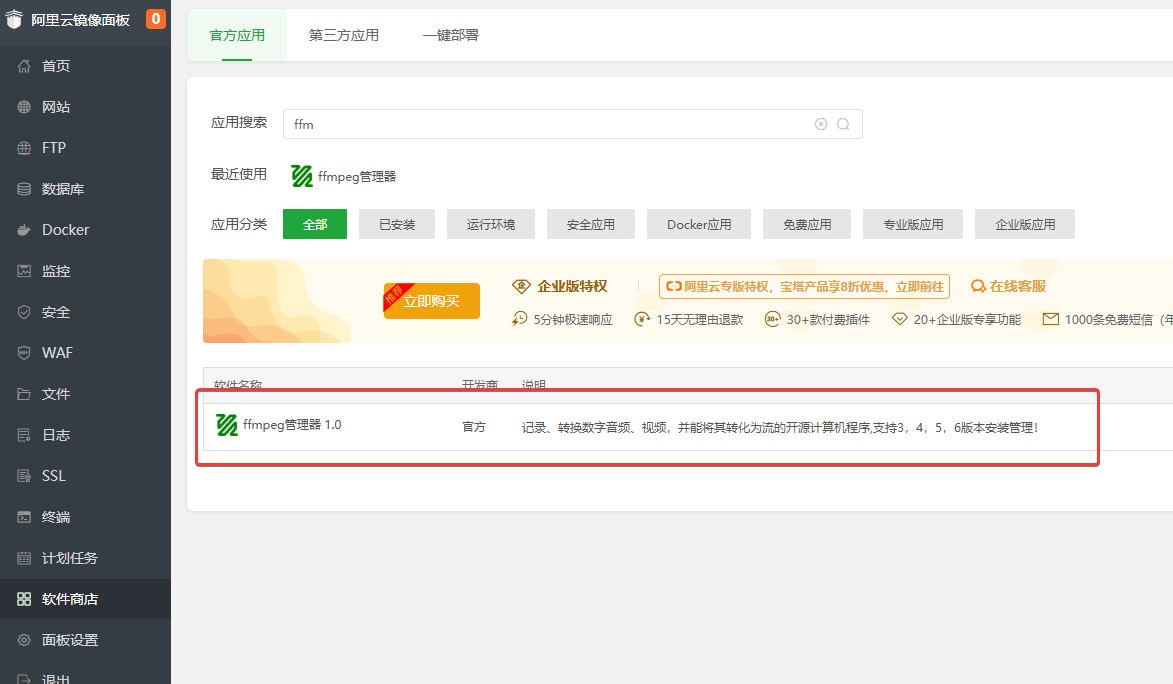
Task: Click the orange notification badge showing 0
Action: click(156, 19)
